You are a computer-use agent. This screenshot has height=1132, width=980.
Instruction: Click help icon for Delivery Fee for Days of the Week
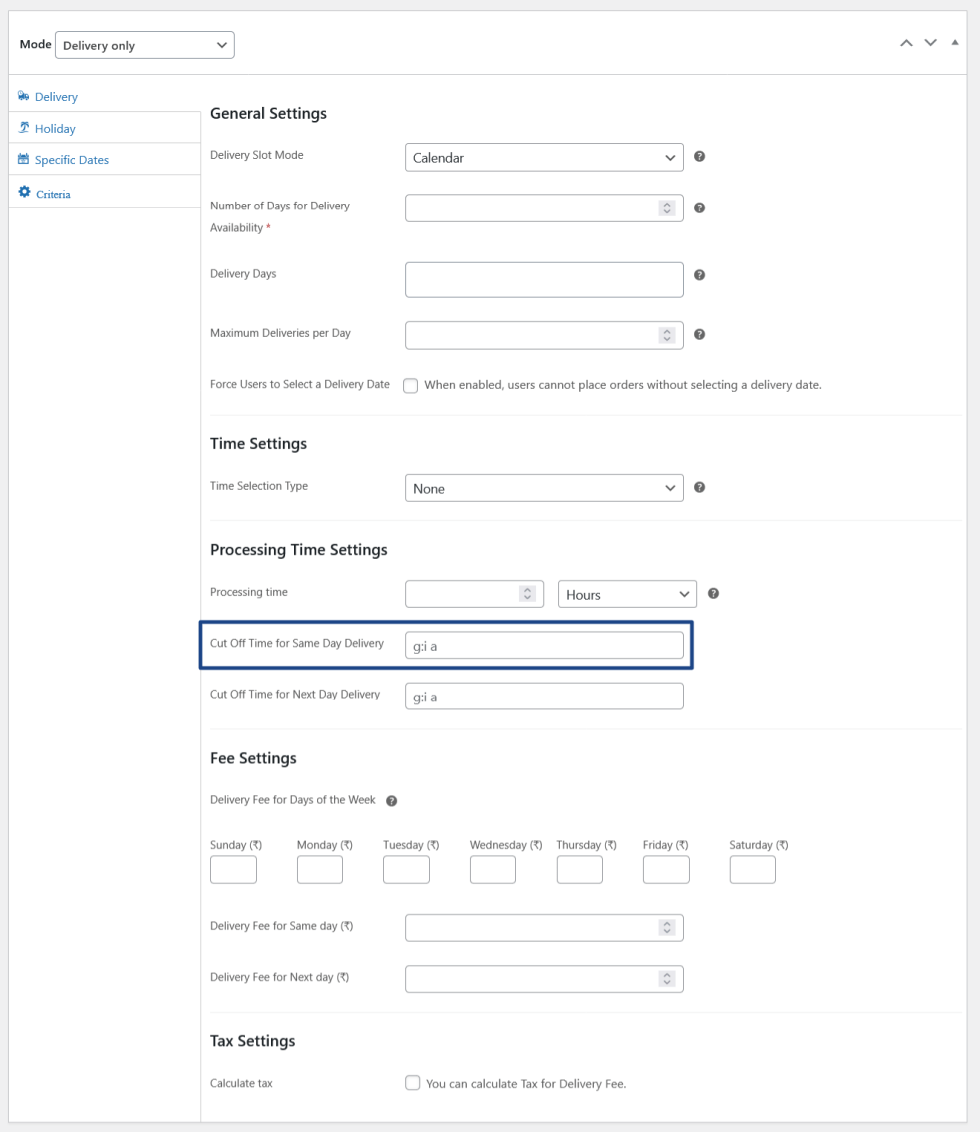pos(392,801)
